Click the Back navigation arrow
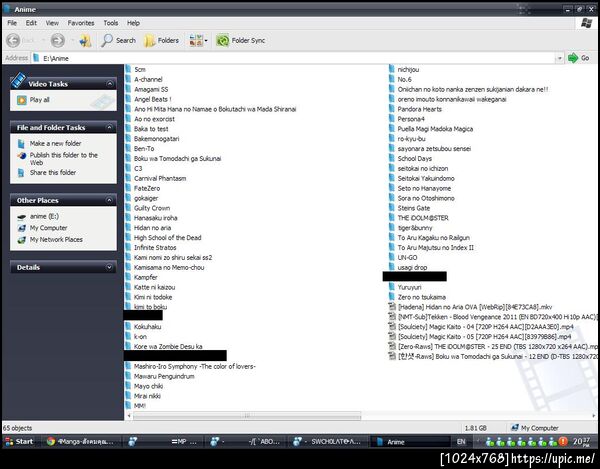The image size is (600, 469). coord(14,40)
